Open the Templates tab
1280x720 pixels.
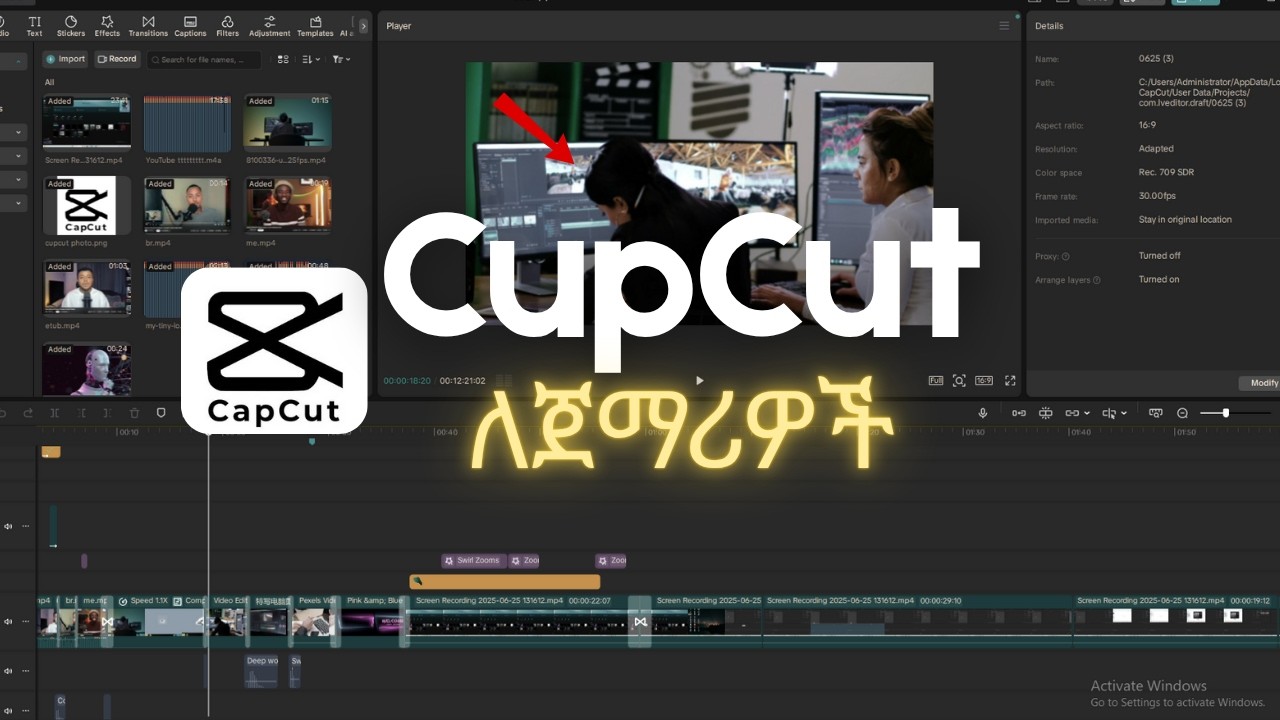click(315, 26)
